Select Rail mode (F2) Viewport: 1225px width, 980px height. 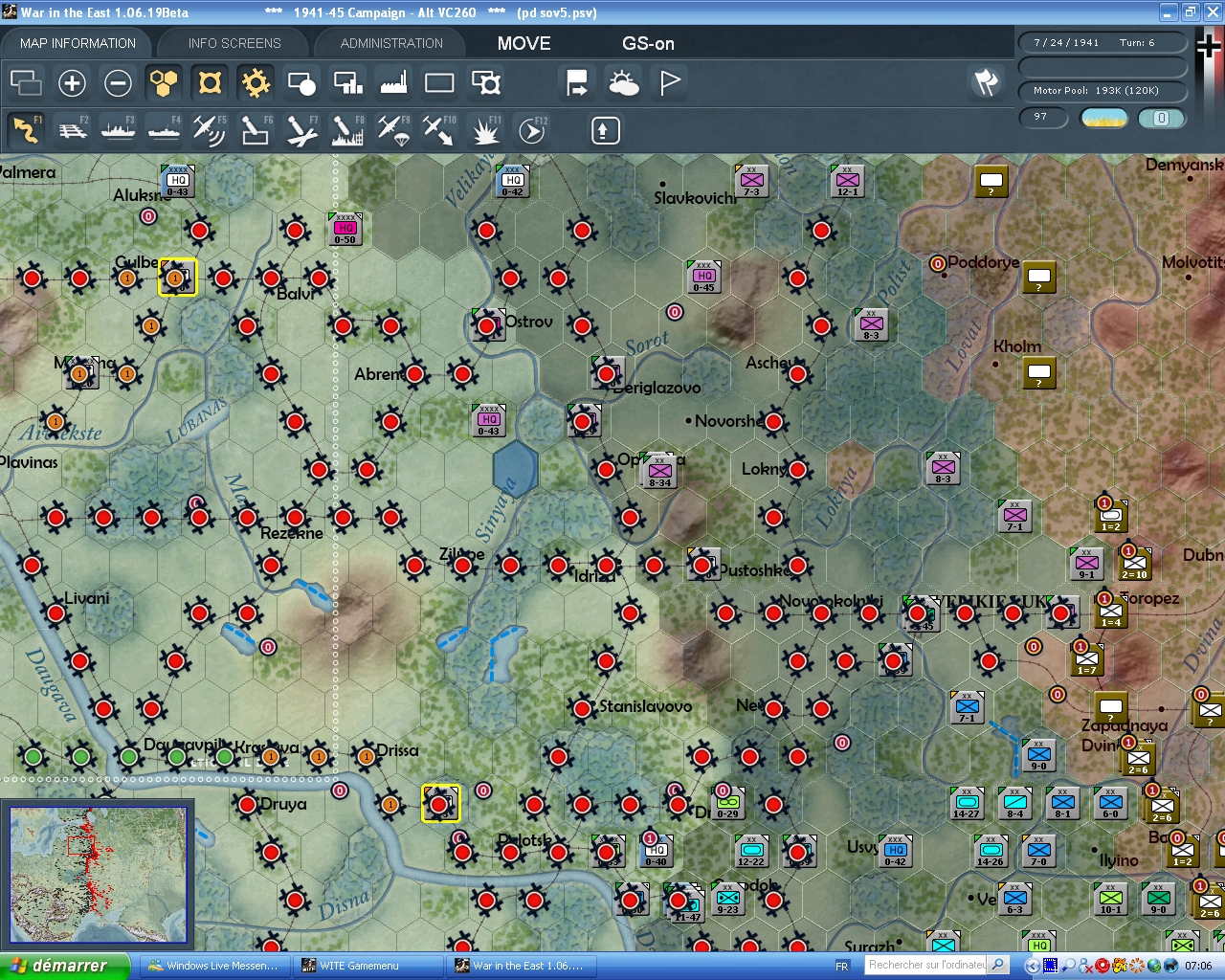click(x=73, y=130)
